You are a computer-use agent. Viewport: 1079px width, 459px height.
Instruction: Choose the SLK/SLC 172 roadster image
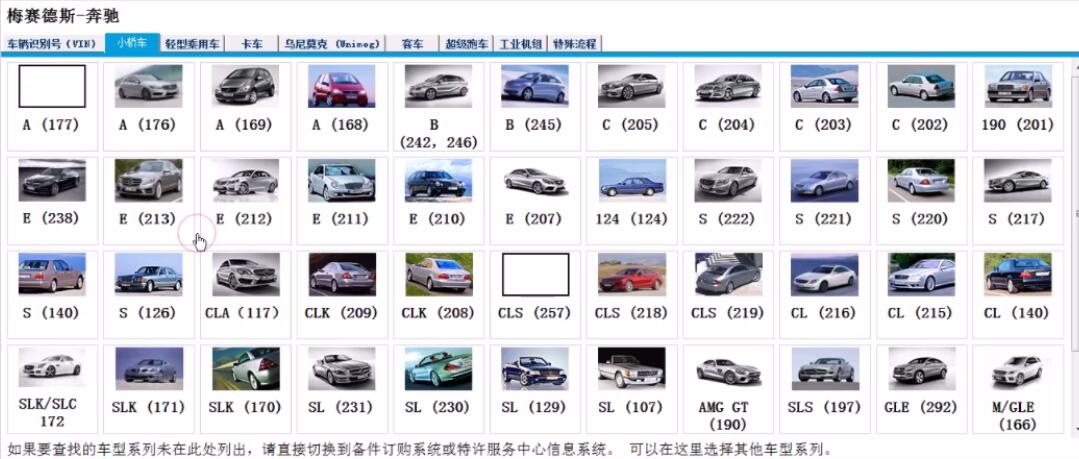(52, 369)
